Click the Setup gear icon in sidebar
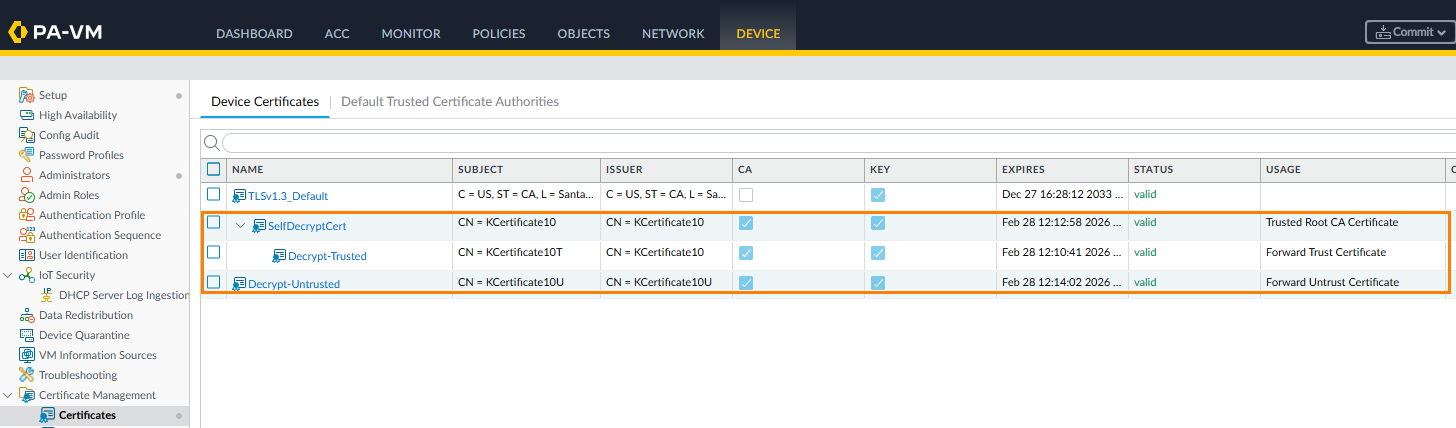Viewport: 1456px width, 428px height. tap(28, 95)
